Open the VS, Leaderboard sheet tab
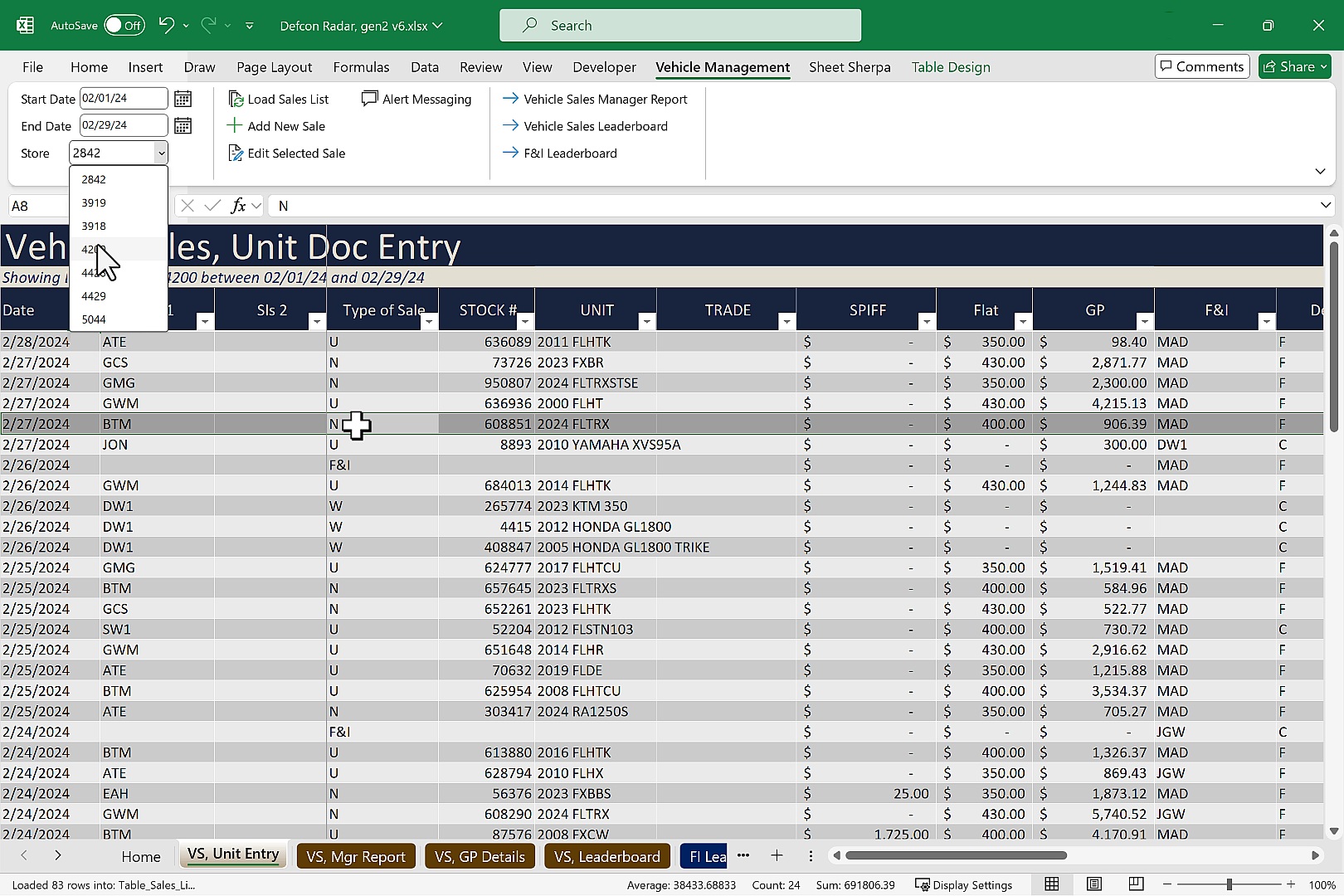The image size is (1344, 896). click(x=606, y=855)
